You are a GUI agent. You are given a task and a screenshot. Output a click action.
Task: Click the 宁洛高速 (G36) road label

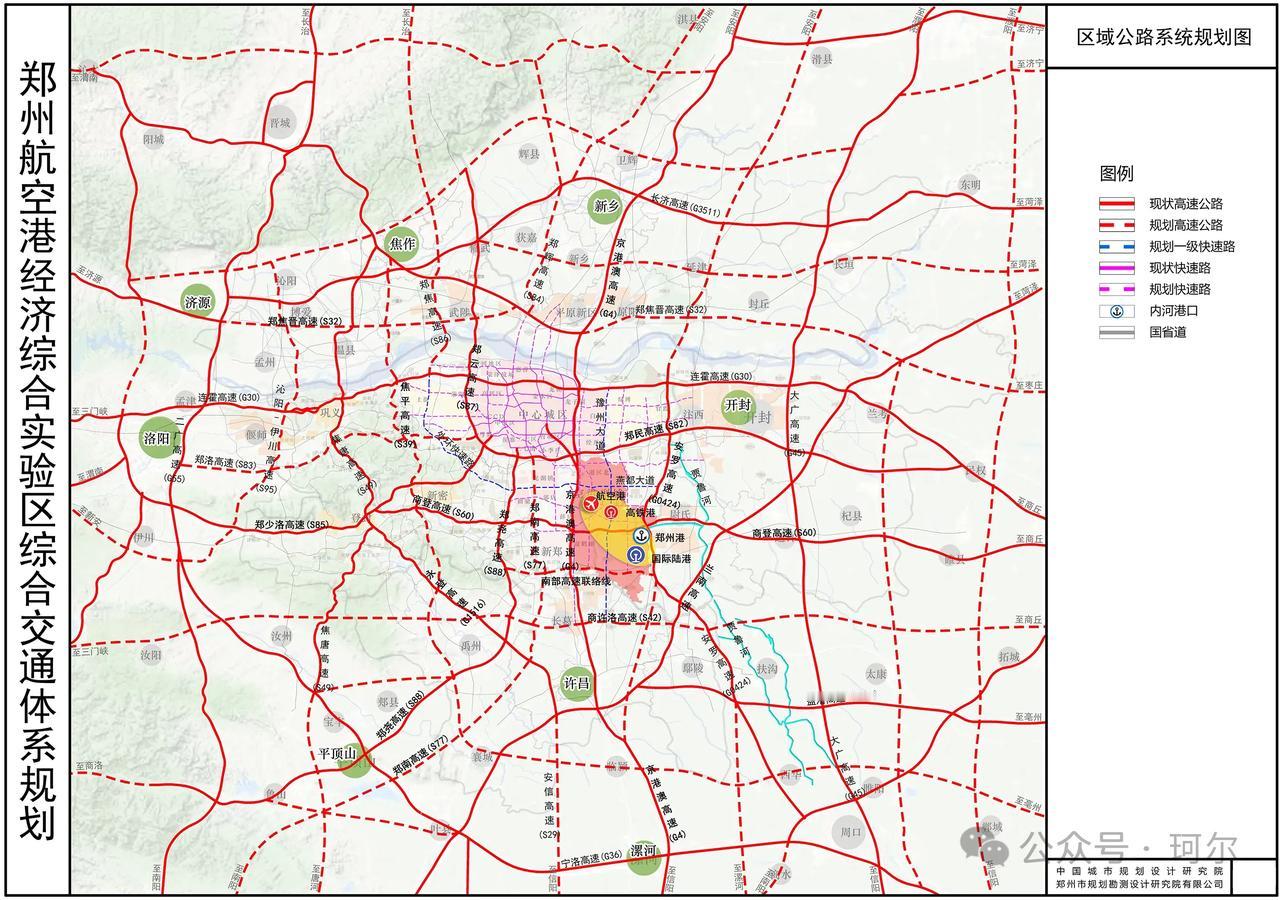click(x=592, y=858)
